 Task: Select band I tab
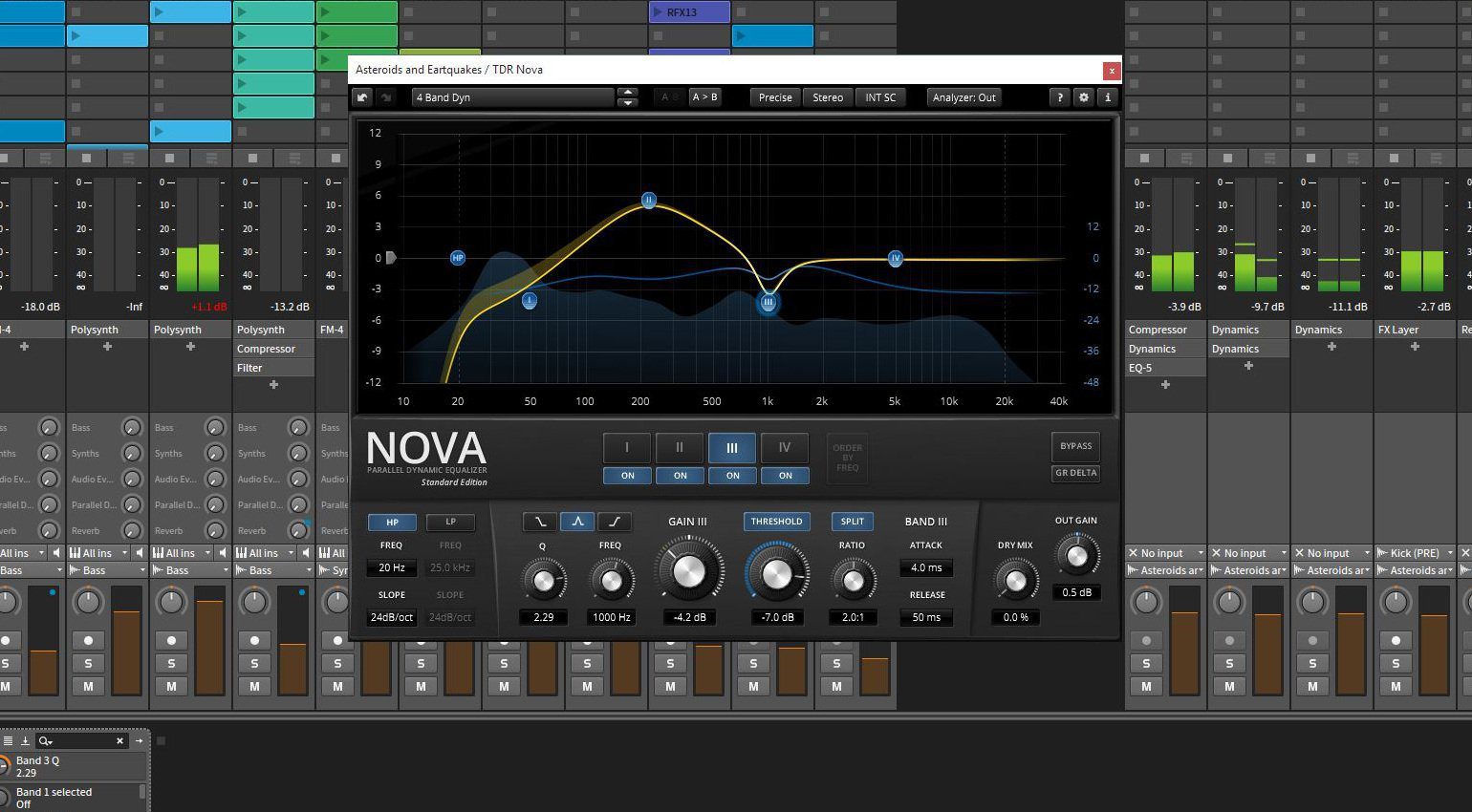628,448
